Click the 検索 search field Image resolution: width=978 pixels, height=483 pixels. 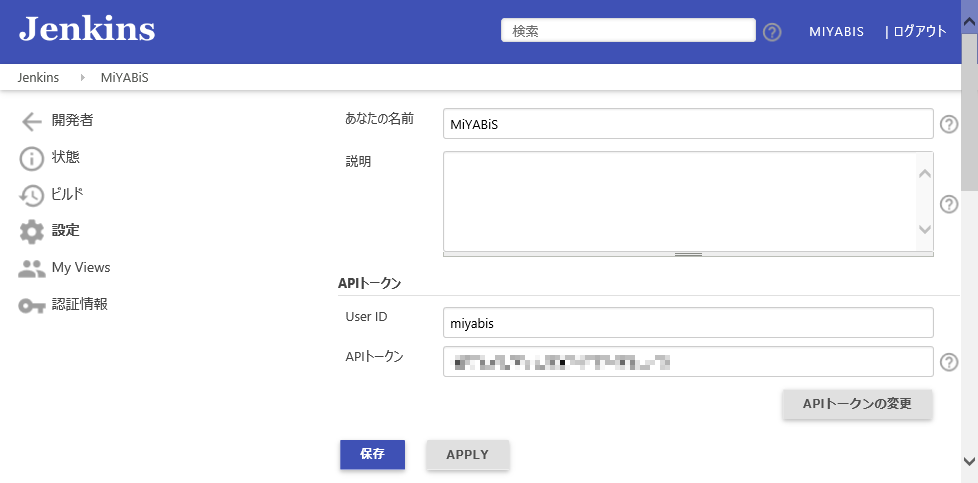[627, 31]
